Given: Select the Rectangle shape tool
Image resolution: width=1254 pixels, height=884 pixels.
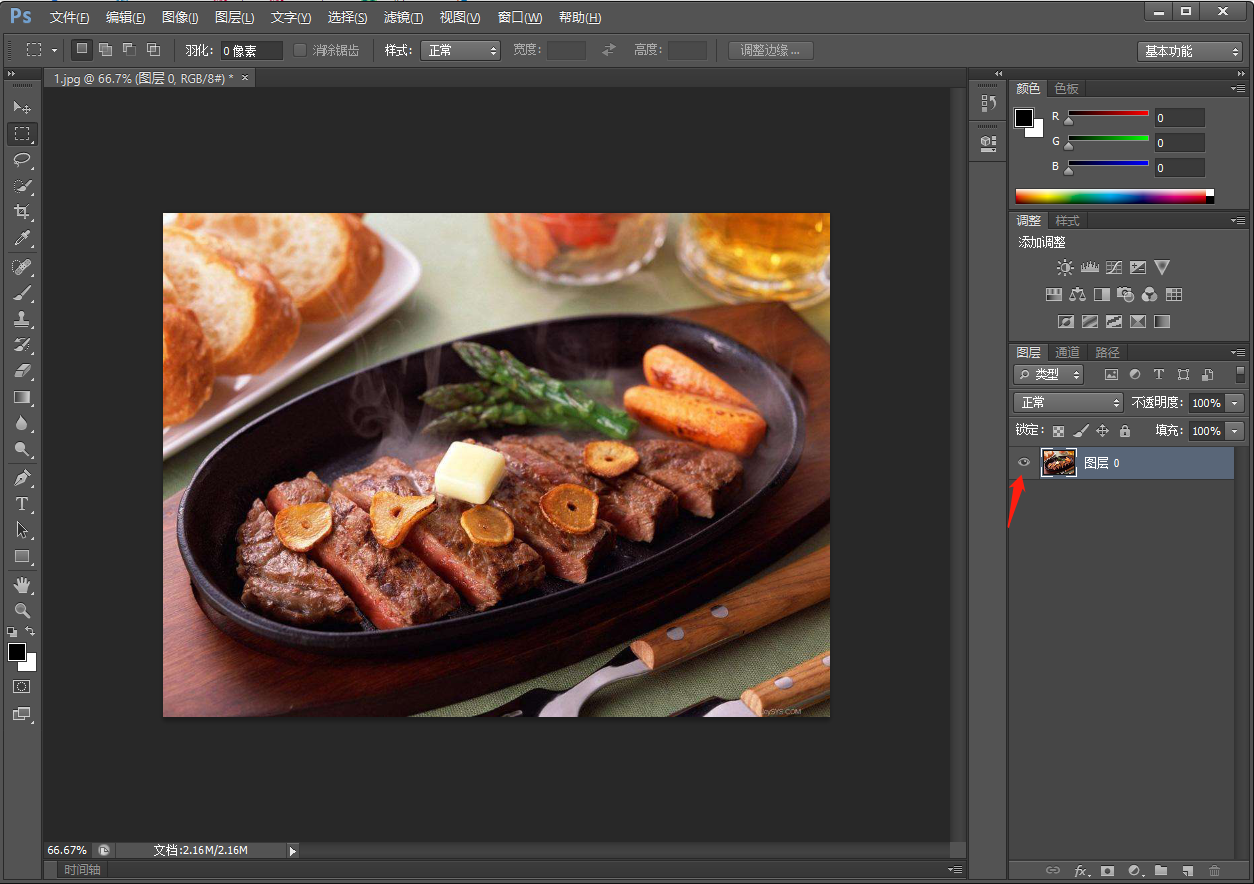Looking at the screenshot, I should 22,556.
